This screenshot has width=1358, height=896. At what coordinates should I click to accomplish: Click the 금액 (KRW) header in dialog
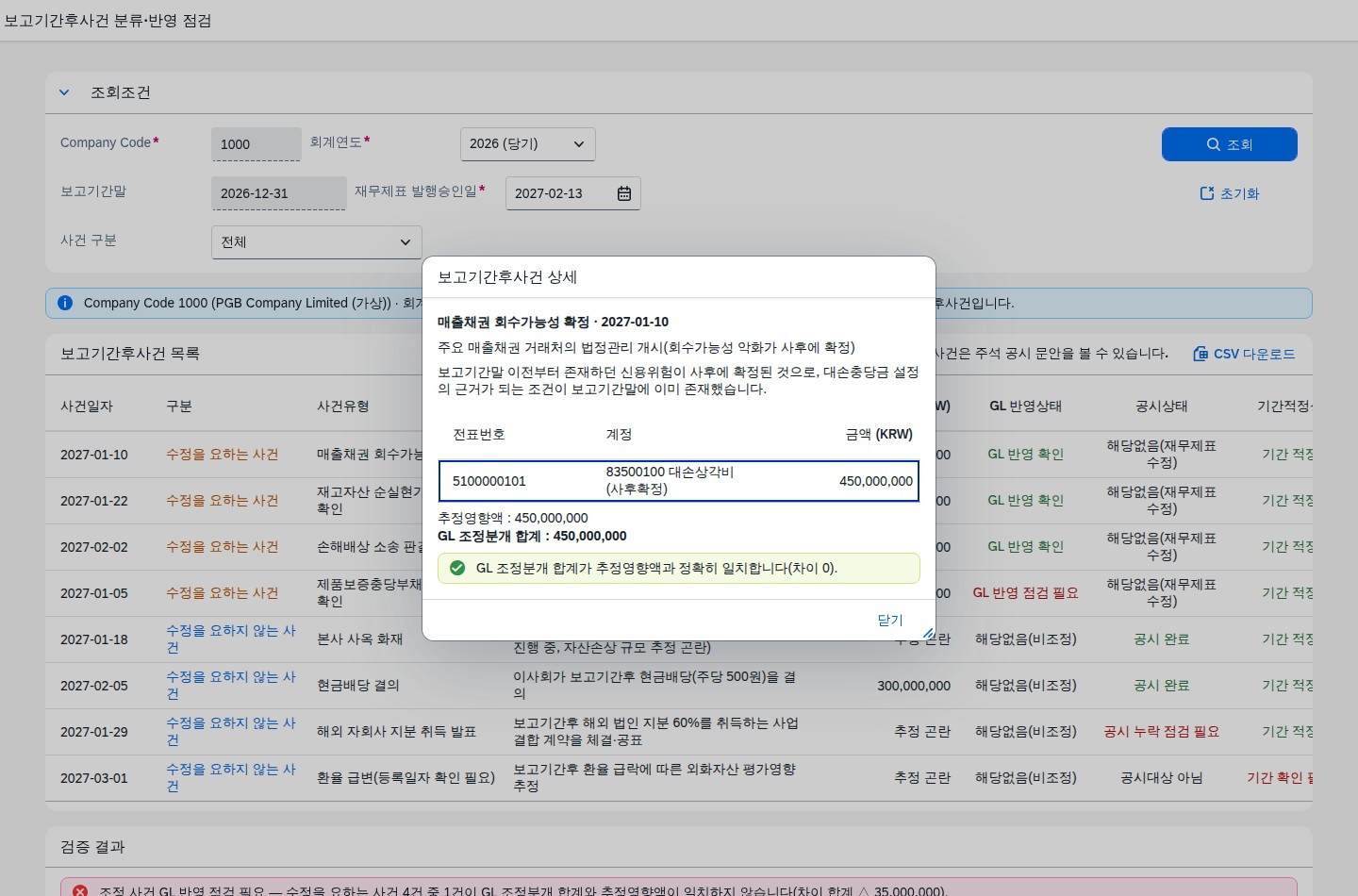879,435
